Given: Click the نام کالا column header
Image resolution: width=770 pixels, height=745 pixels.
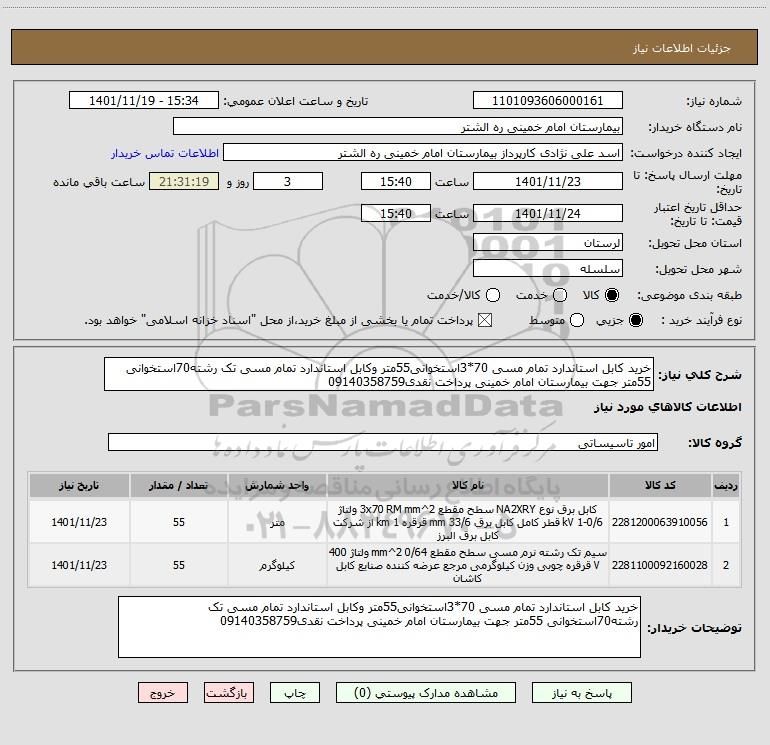Looking at the screenshot, I should [468, 486].
